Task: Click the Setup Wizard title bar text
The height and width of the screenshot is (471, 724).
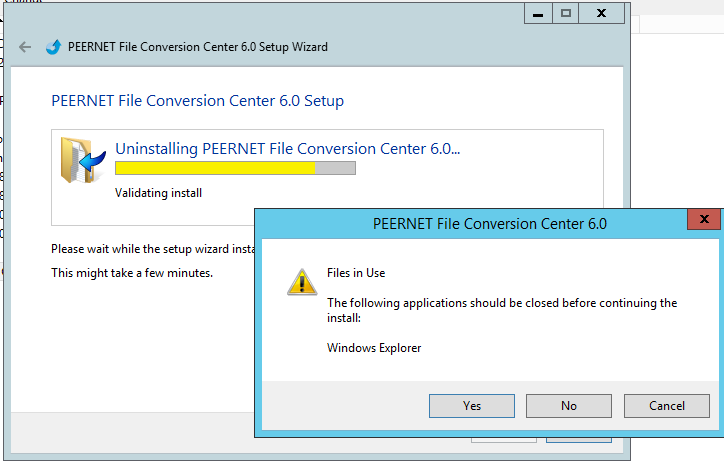Action: click(x=198, y=47)
